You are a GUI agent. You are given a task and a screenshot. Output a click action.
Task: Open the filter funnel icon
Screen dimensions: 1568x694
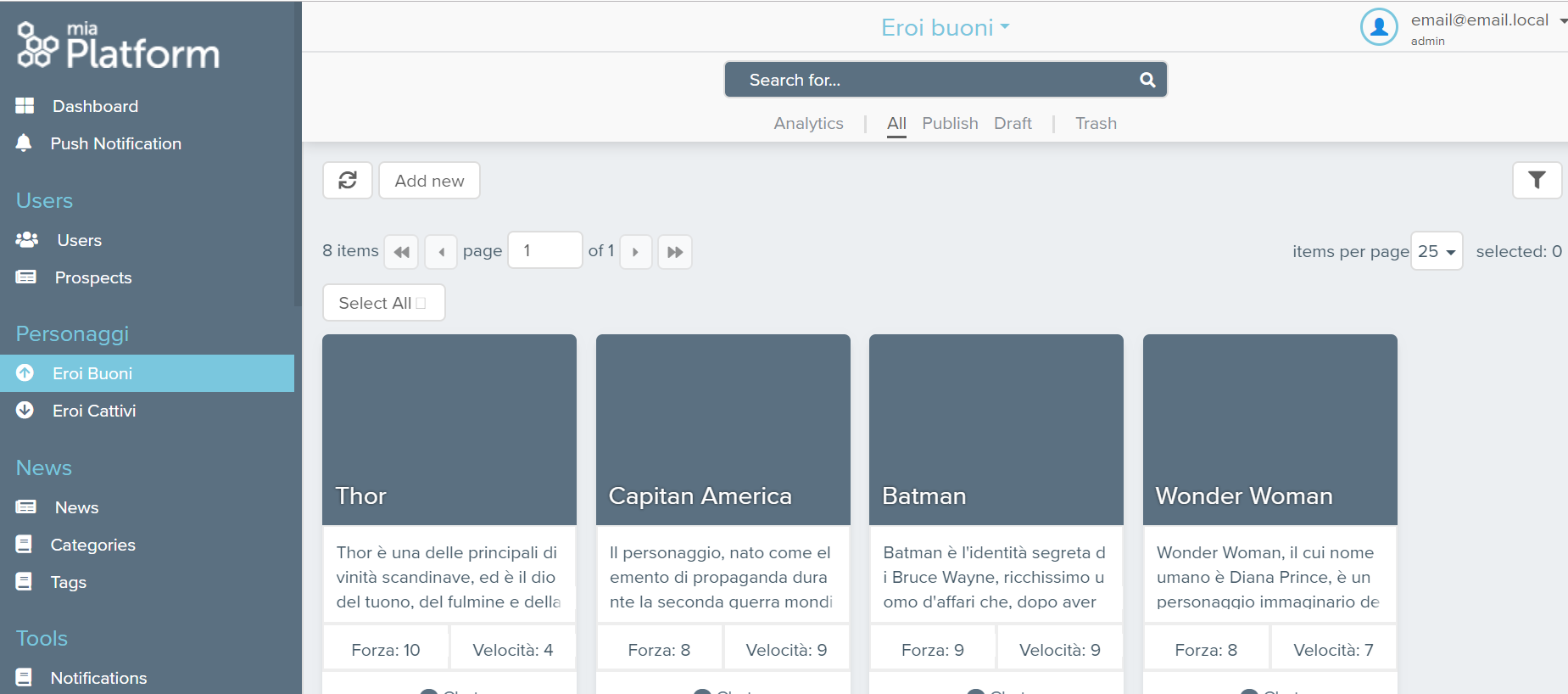click(x=1536, y=181)
